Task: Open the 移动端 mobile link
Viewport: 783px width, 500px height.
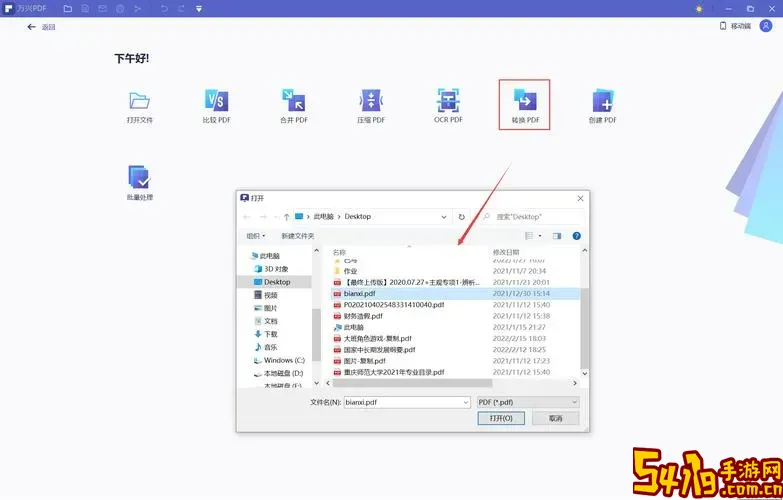Action: pyautogui.click(x=735, y=26)
